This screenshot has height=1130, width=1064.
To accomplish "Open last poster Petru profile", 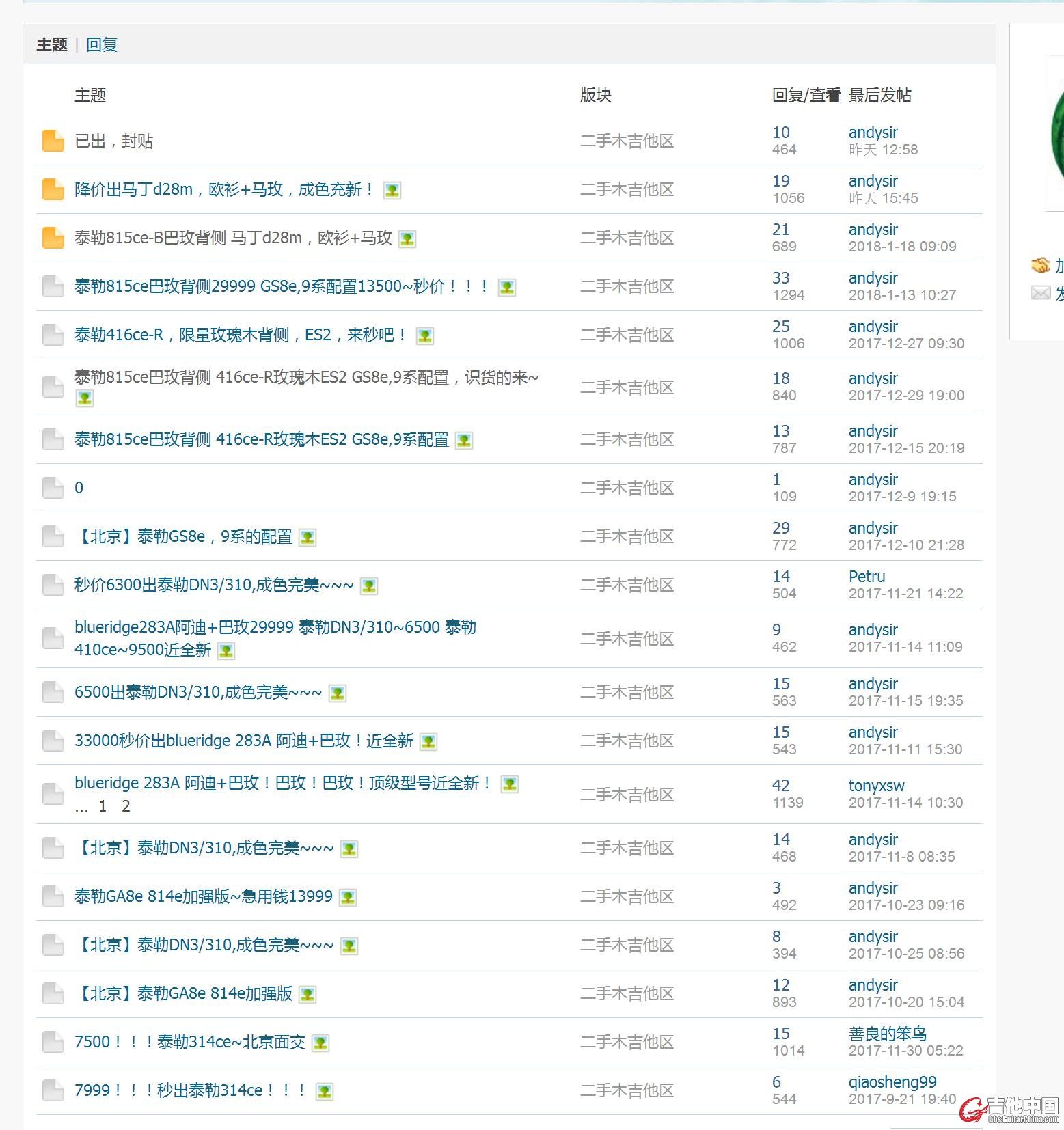I will click(x=867, y=577).
